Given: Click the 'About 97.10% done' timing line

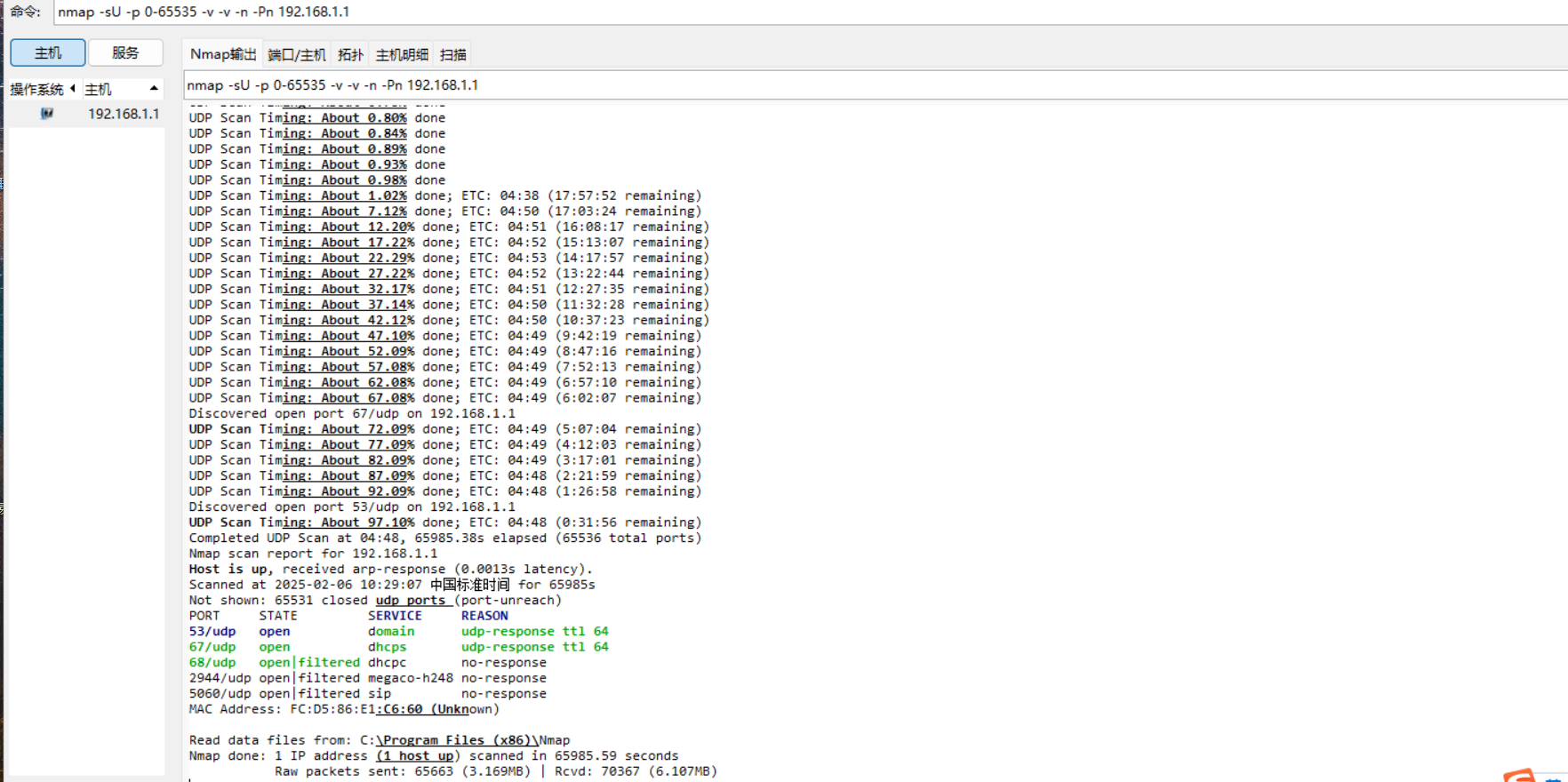Looking at the screenshot, I should pyautogui.click(x=444, y=523).
